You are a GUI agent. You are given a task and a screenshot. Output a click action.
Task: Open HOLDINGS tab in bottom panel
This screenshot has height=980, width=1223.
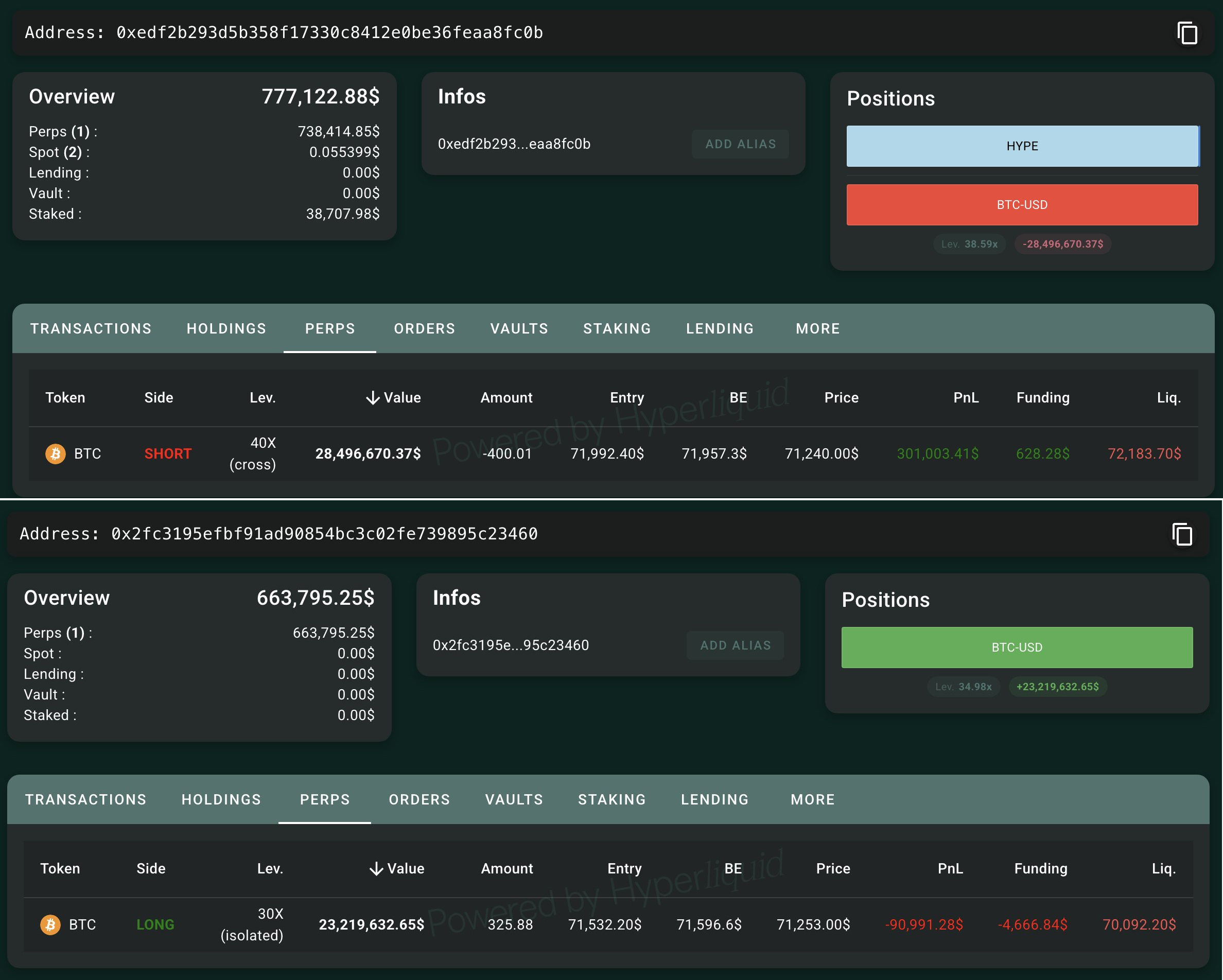pos(221,799)
